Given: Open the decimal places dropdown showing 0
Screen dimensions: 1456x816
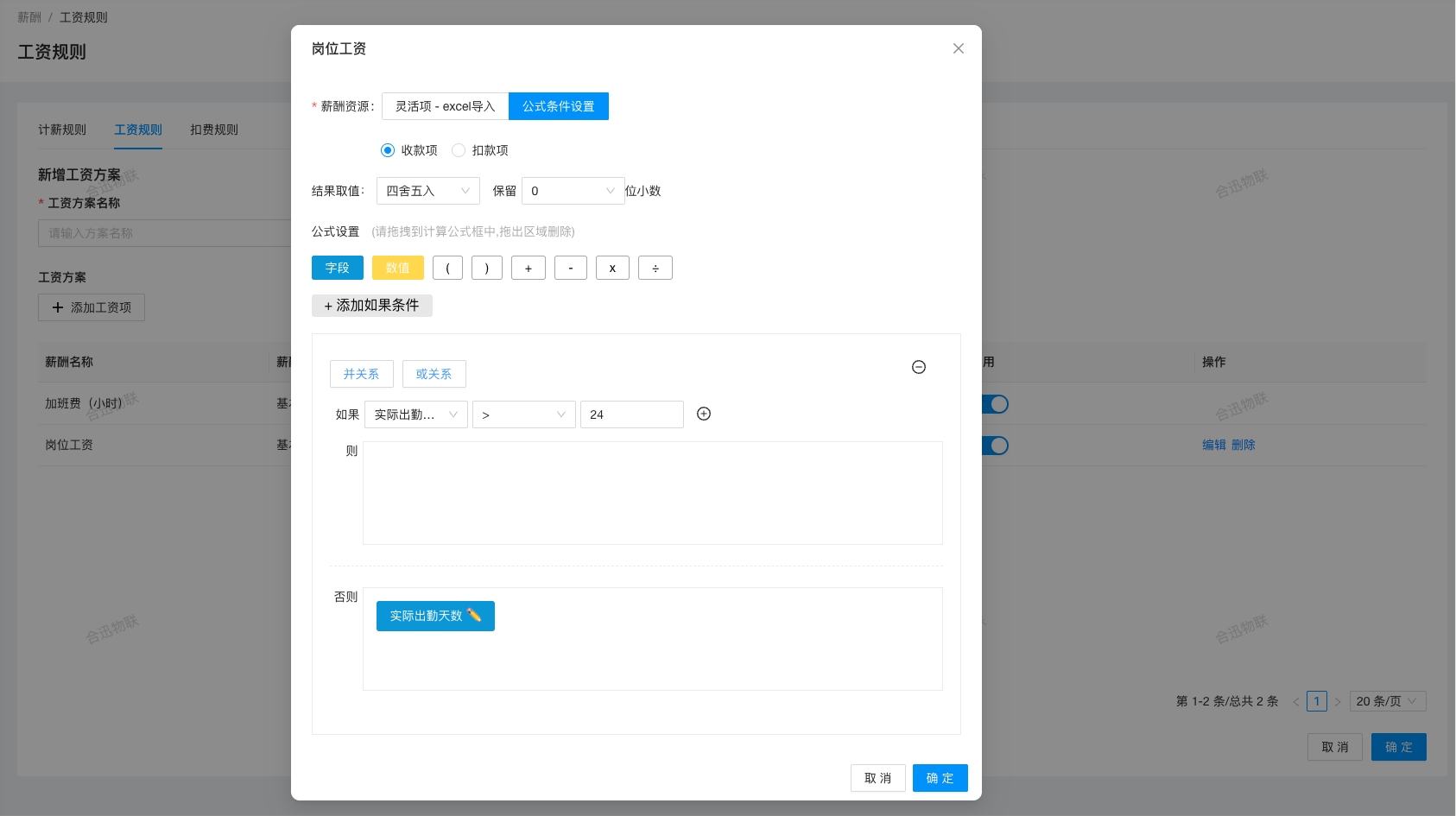Looking at the screenshot, I should (573, 191).
